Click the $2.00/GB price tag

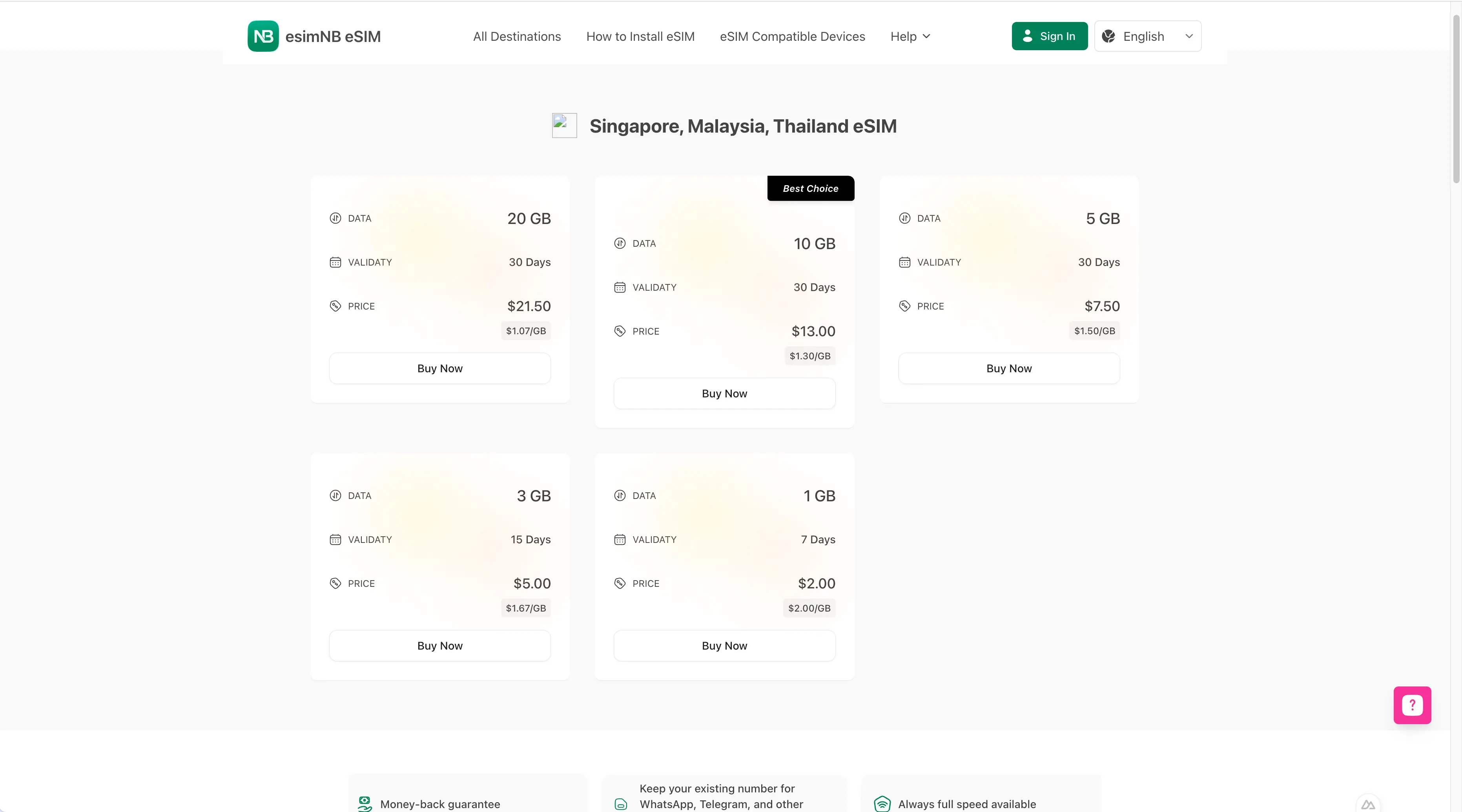click(809, 608)
